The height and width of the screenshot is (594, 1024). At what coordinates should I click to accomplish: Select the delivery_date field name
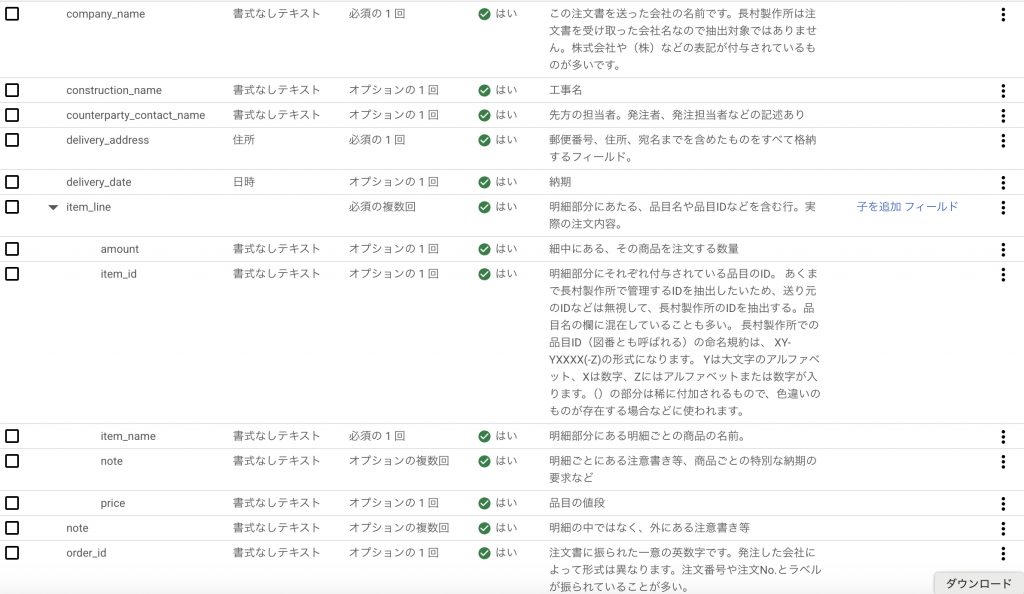99,182
